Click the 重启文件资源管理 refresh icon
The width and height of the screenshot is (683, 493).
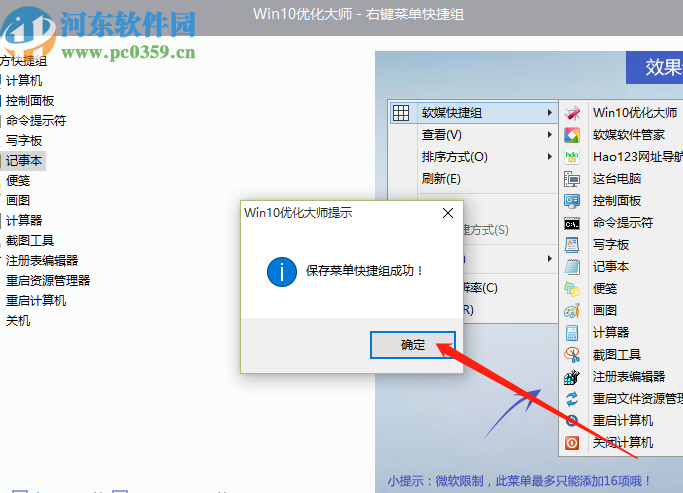[572, 398]
